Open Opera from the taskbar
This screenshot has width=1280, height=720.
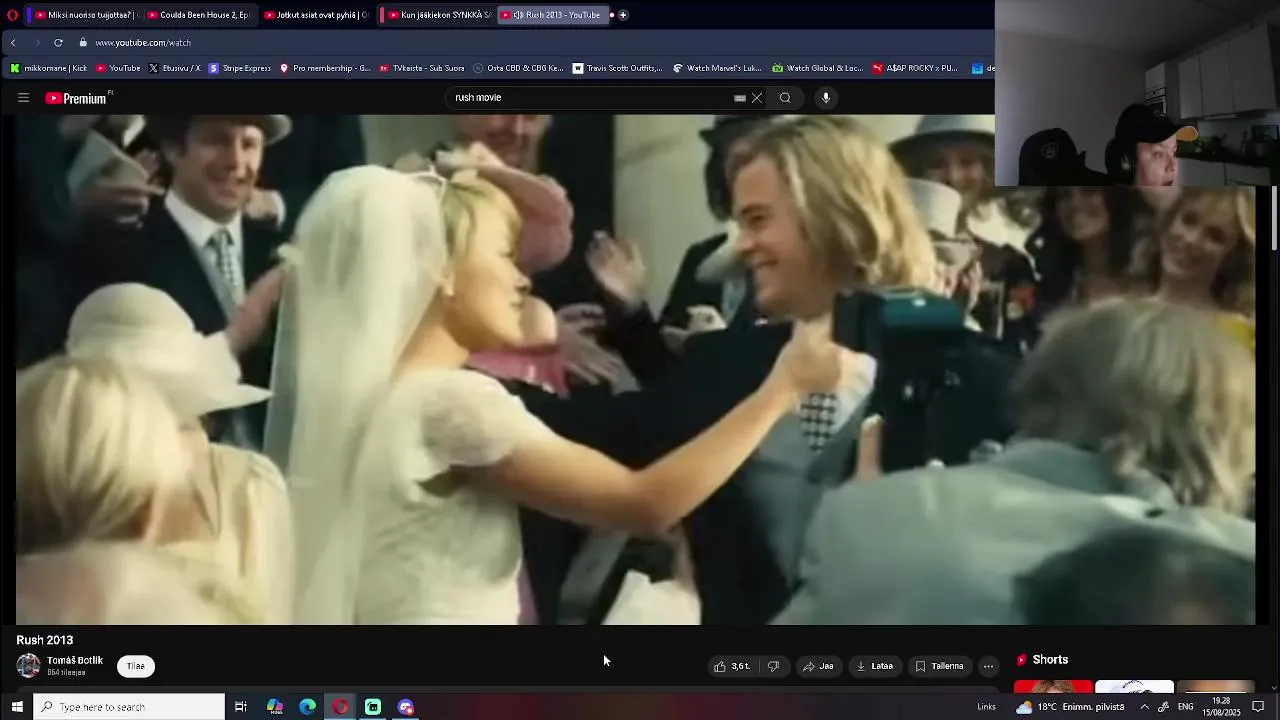tap(341, 707)
